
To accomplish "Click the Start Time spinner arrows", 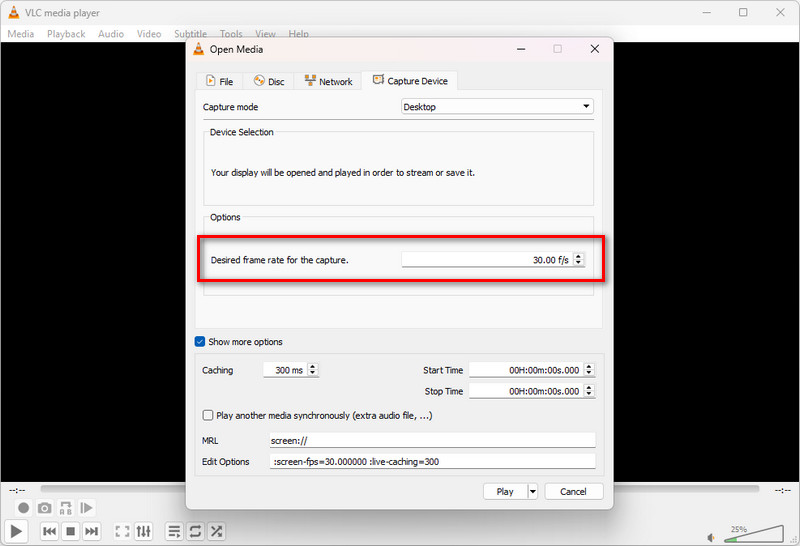I will 589,370.
